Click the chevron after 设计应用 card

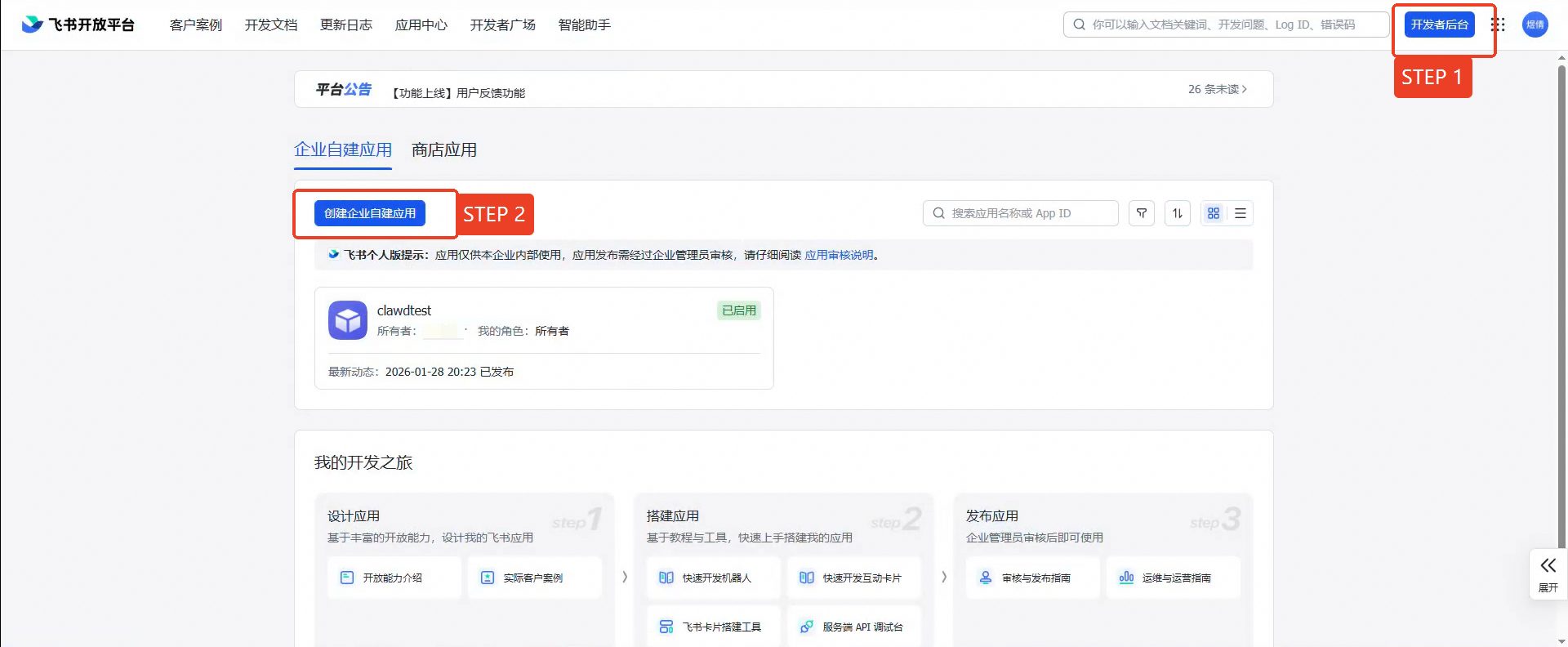625,577
